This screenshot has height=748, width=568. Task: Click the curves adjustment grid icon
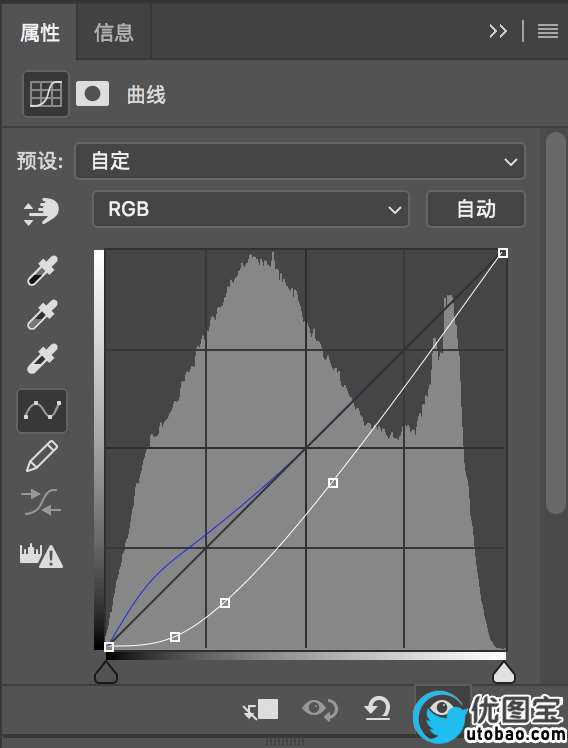[x=46, y=94]
